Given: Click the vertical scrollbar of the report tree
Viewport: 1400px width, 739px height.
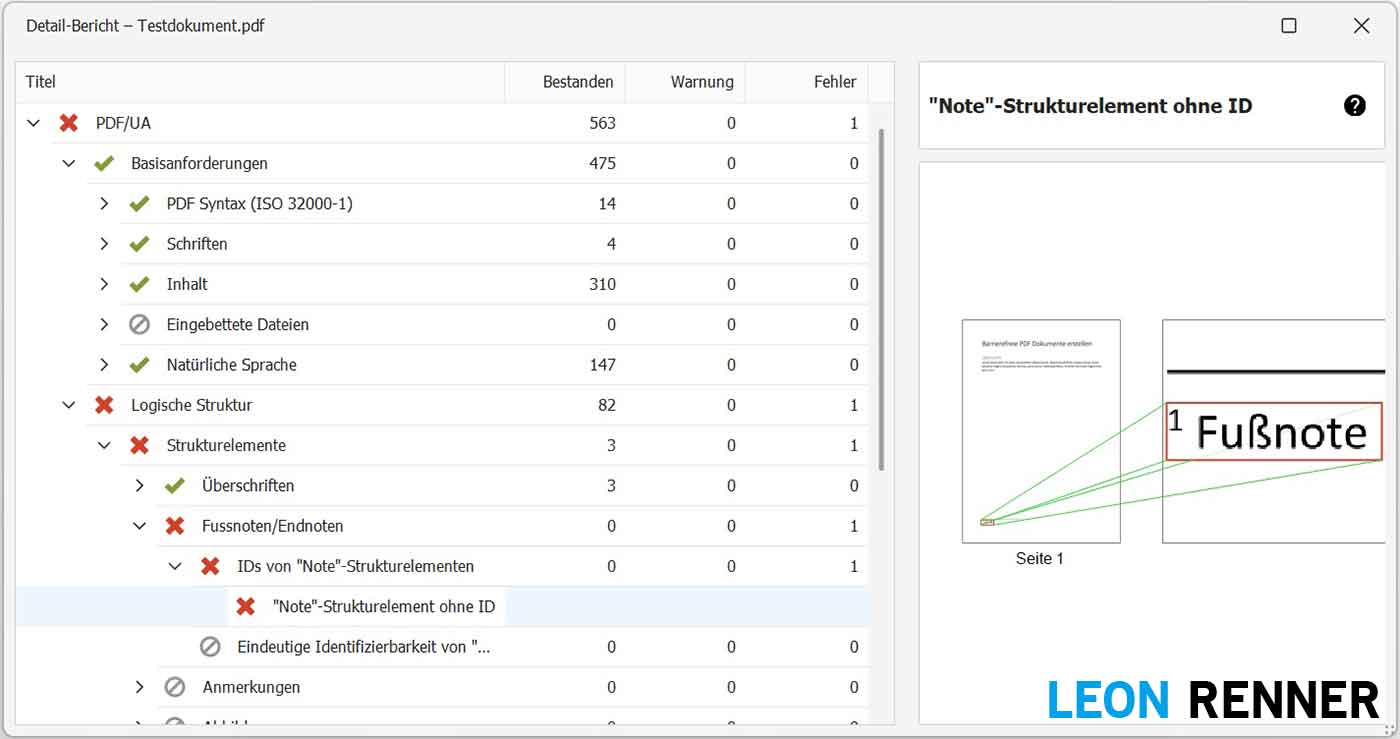Looking at the screenshot, I should tap(881, 300).
